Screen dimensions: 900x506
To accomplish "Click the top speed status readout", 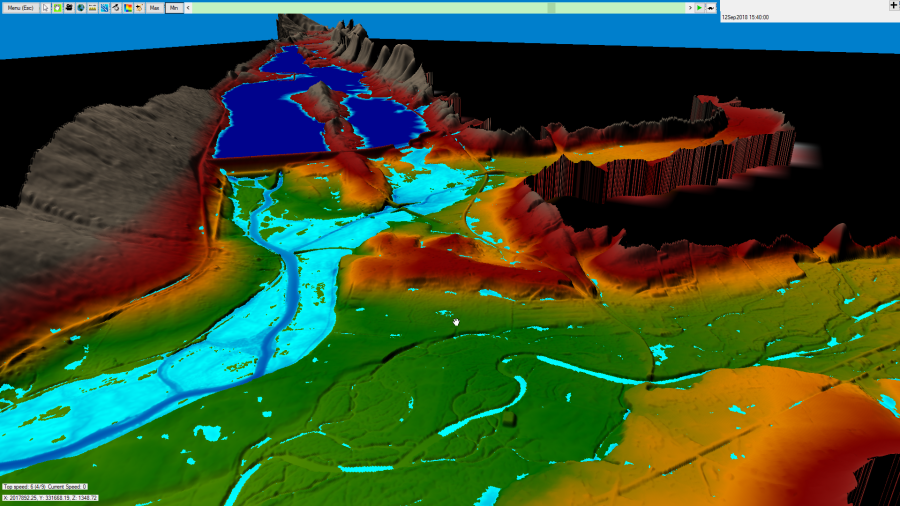I will tap(45, 486).
